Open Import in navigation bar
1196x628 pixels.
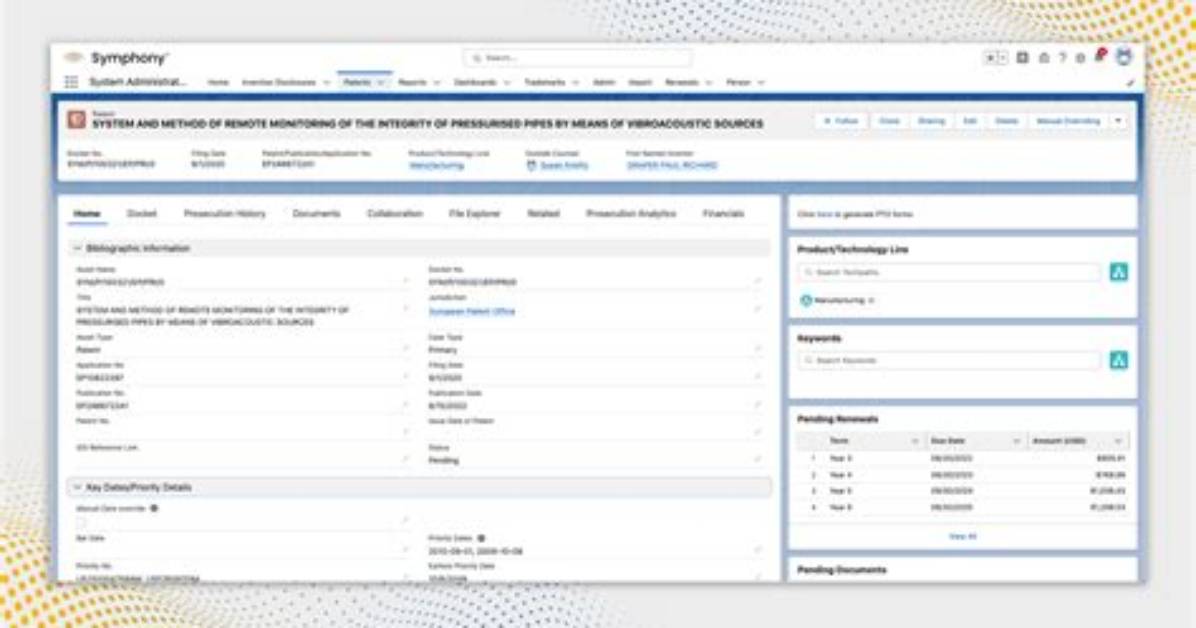point(640,82)
